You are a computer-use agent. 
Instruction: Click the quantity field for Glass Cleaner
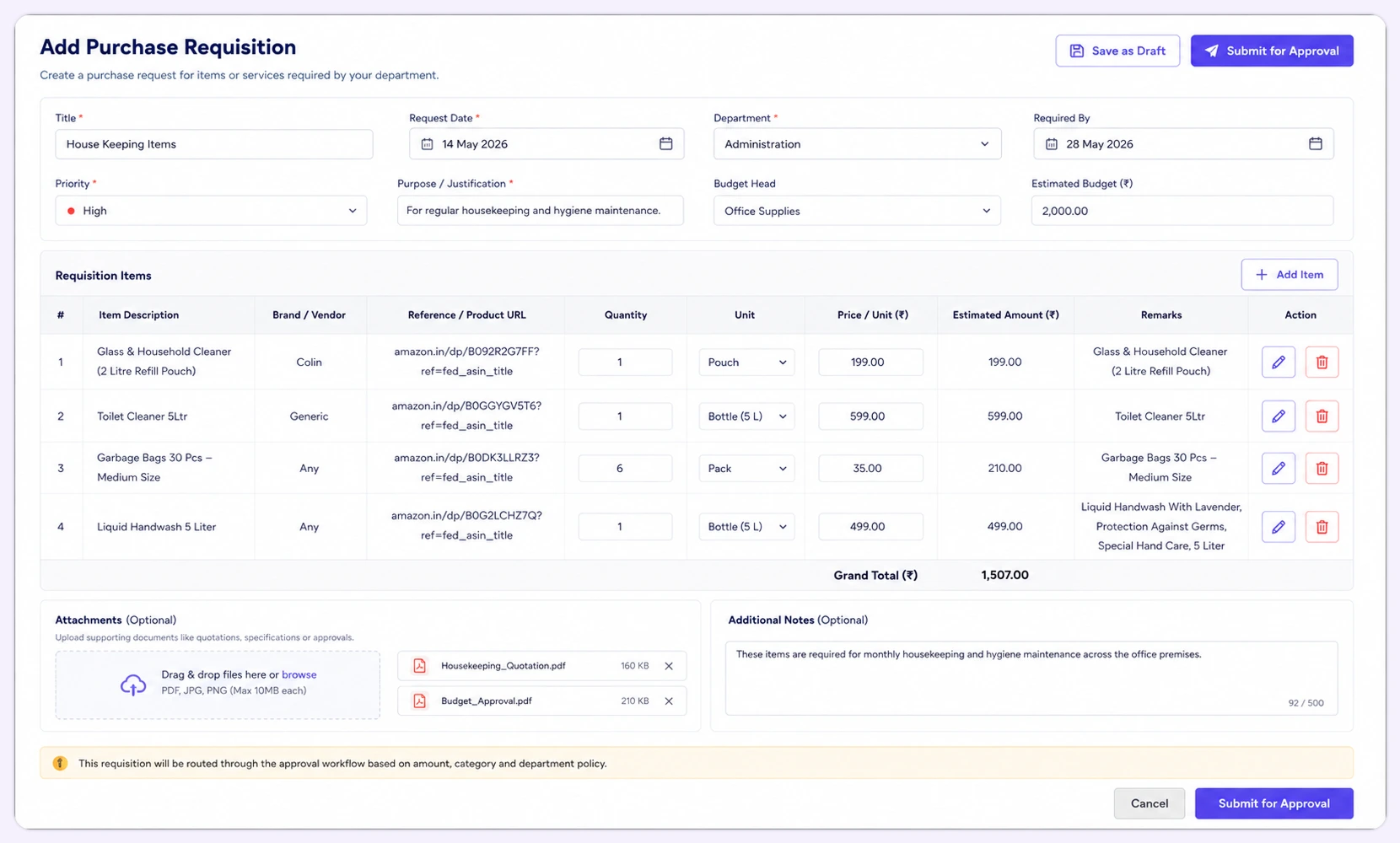coord(625,362)
